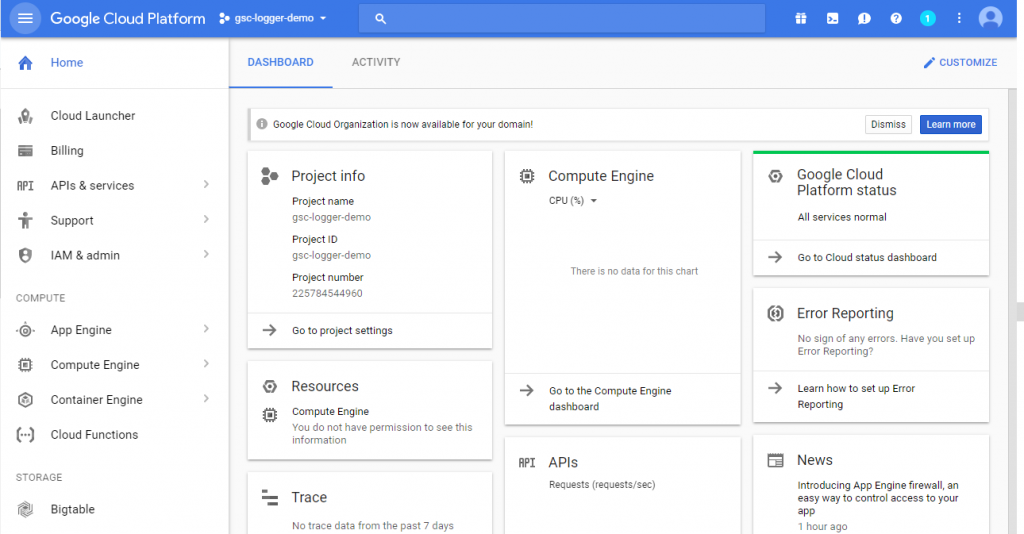Image resolution: width=1024 pixels, height=534 pixels.
Task: Open Cloud Functions in the sidebar
Action: pos(94,435)
